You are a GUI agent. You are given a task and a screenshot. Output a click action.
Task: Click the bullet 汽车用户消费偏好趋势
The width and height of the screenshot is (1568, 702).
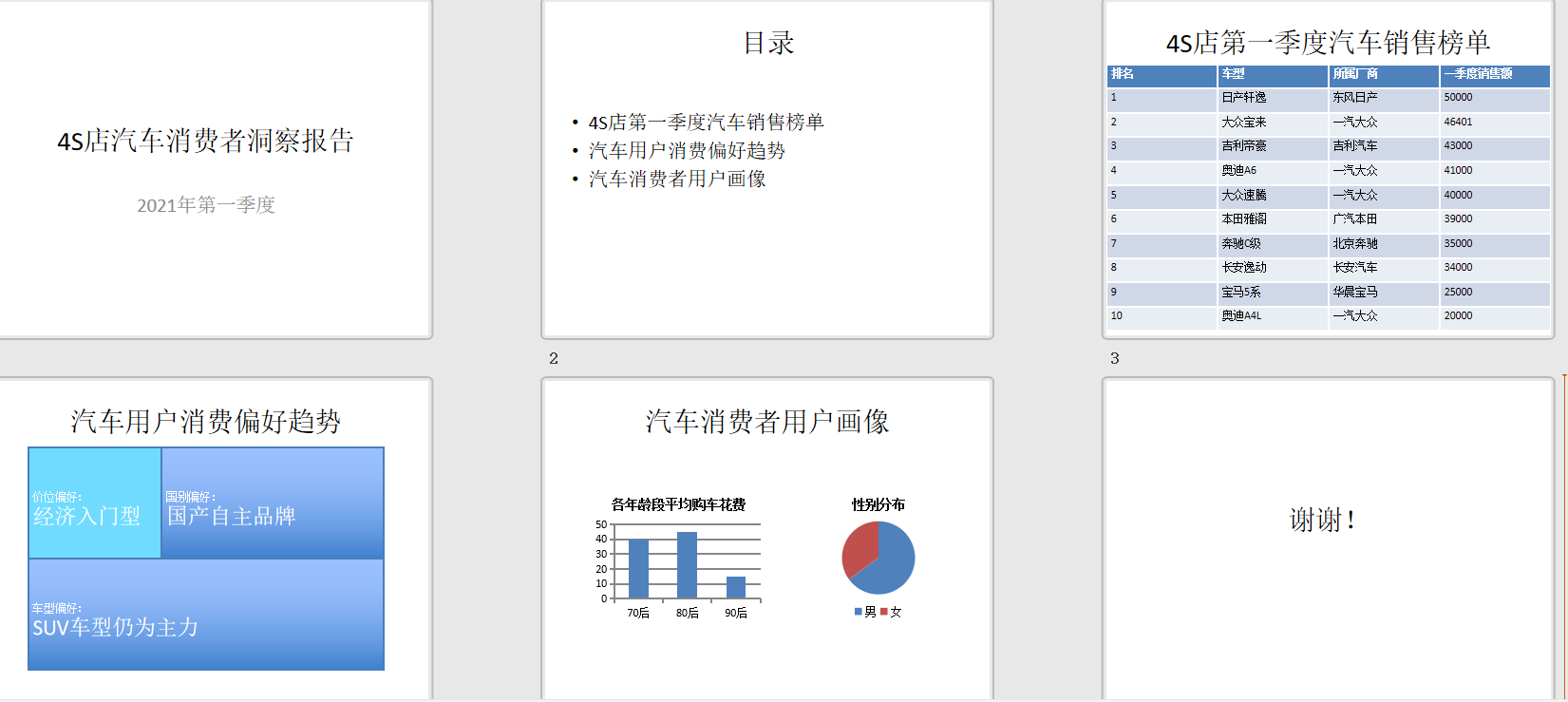tap(687, 151)
